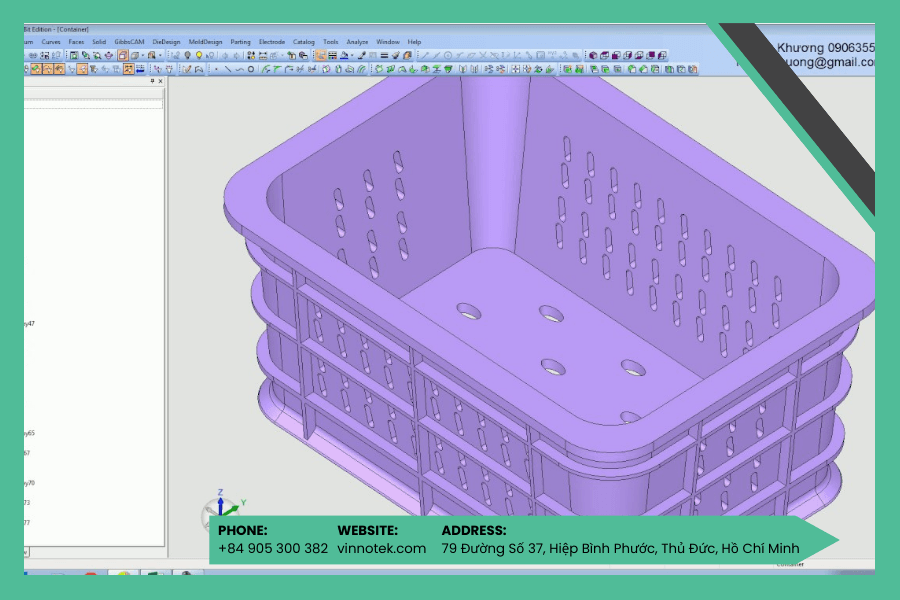Viewport: 900px width, 600px height.
Task: Select the Circle tool icon
Action: [x=251, y=69]
